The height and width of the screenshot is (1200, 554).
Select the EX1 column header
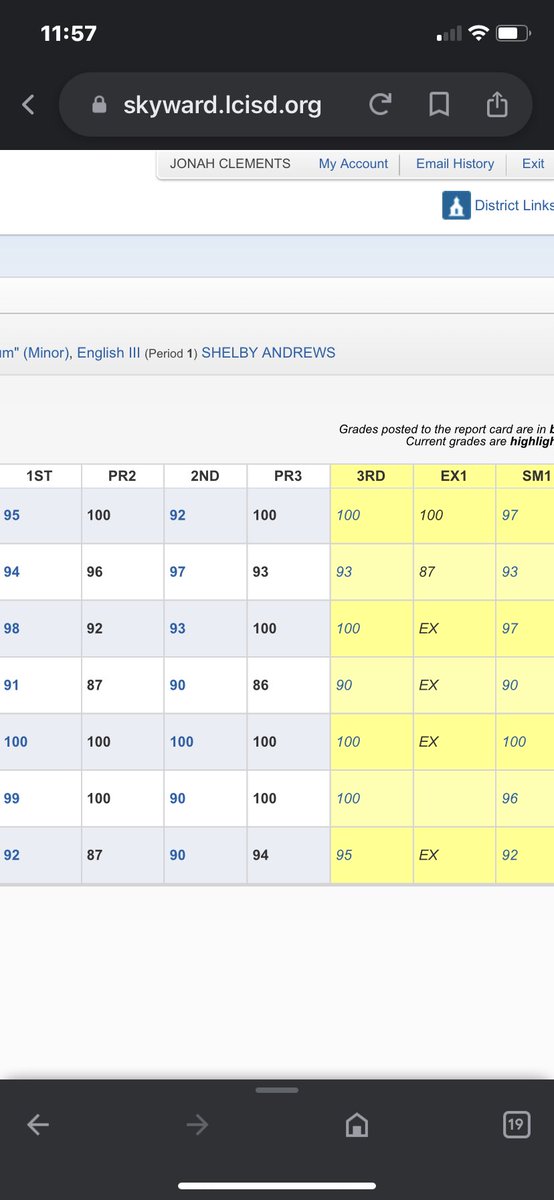click(x=454, y=476)
